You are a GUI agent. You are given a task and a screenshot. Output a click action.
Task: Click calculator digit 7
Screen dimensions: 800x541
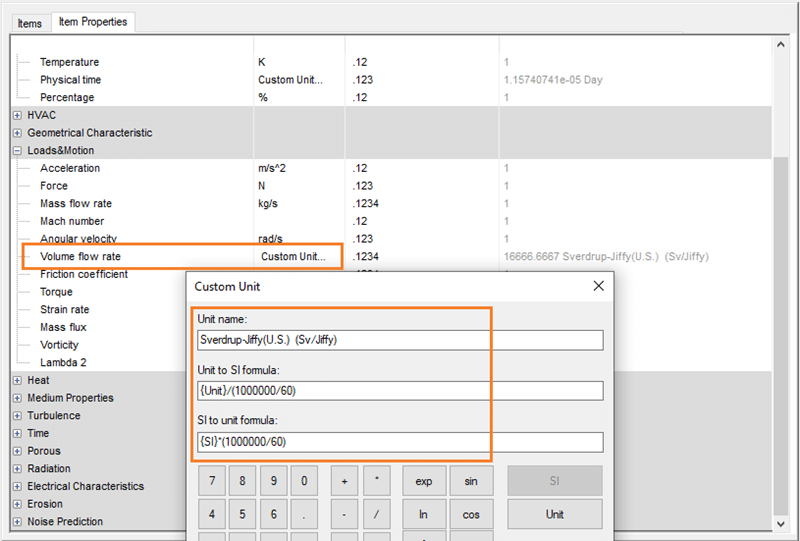click(x=212, y=481)
